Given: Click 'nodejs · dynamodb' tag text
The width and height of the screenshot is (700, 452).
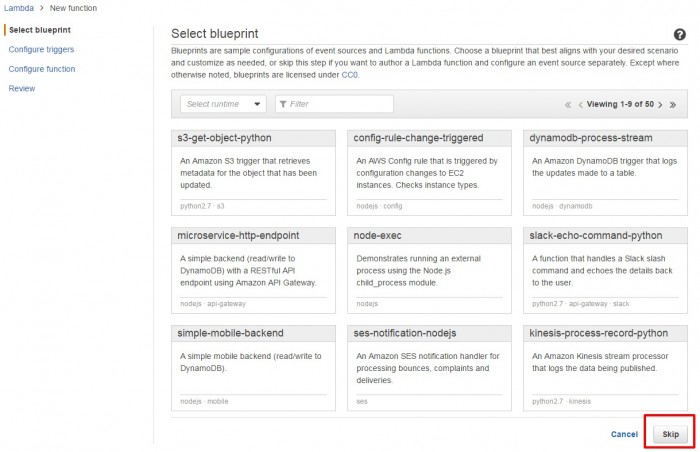Looking at the screenshot, I should tap(562, 206).
